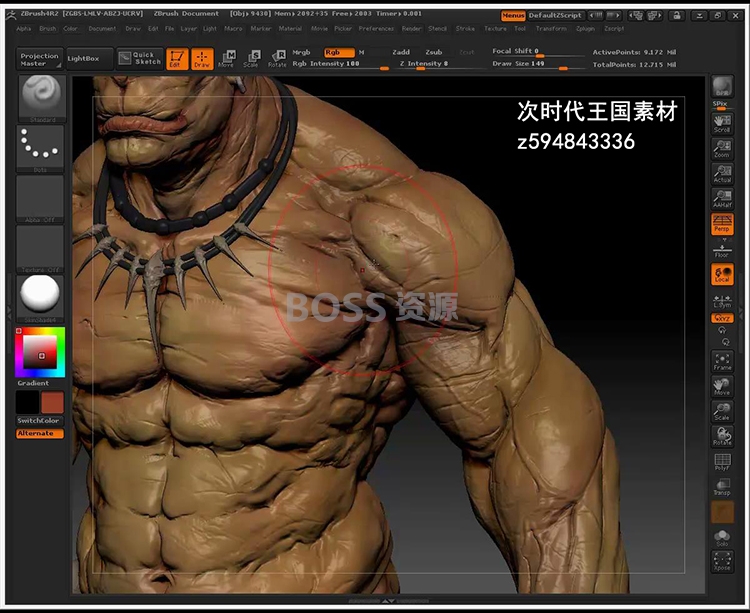Select the reddish-brown main color swatch
Viewport: 750px width, 613px height.
(x=52, y=403)
